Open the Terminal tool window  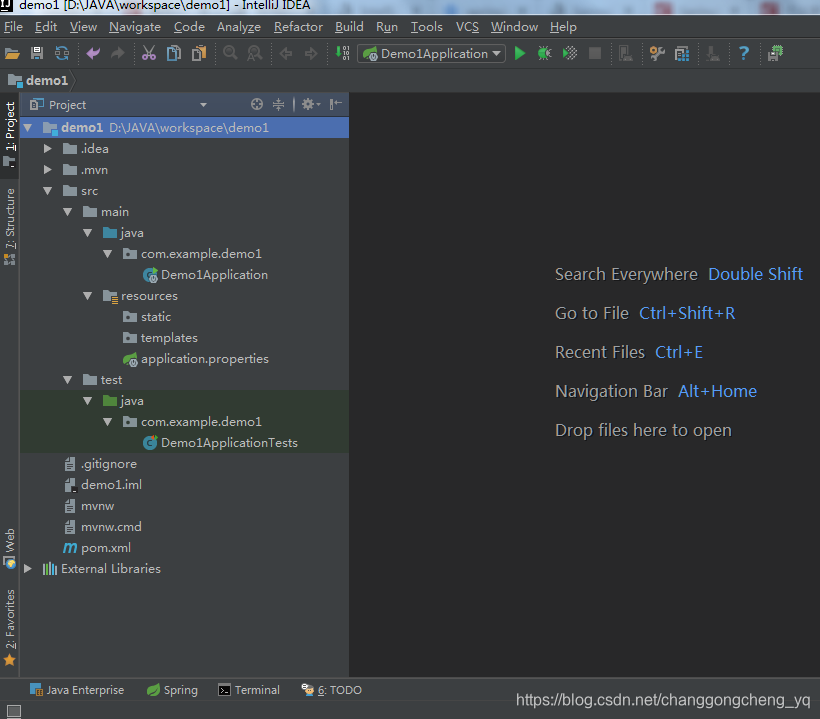(x=249, y=690)
